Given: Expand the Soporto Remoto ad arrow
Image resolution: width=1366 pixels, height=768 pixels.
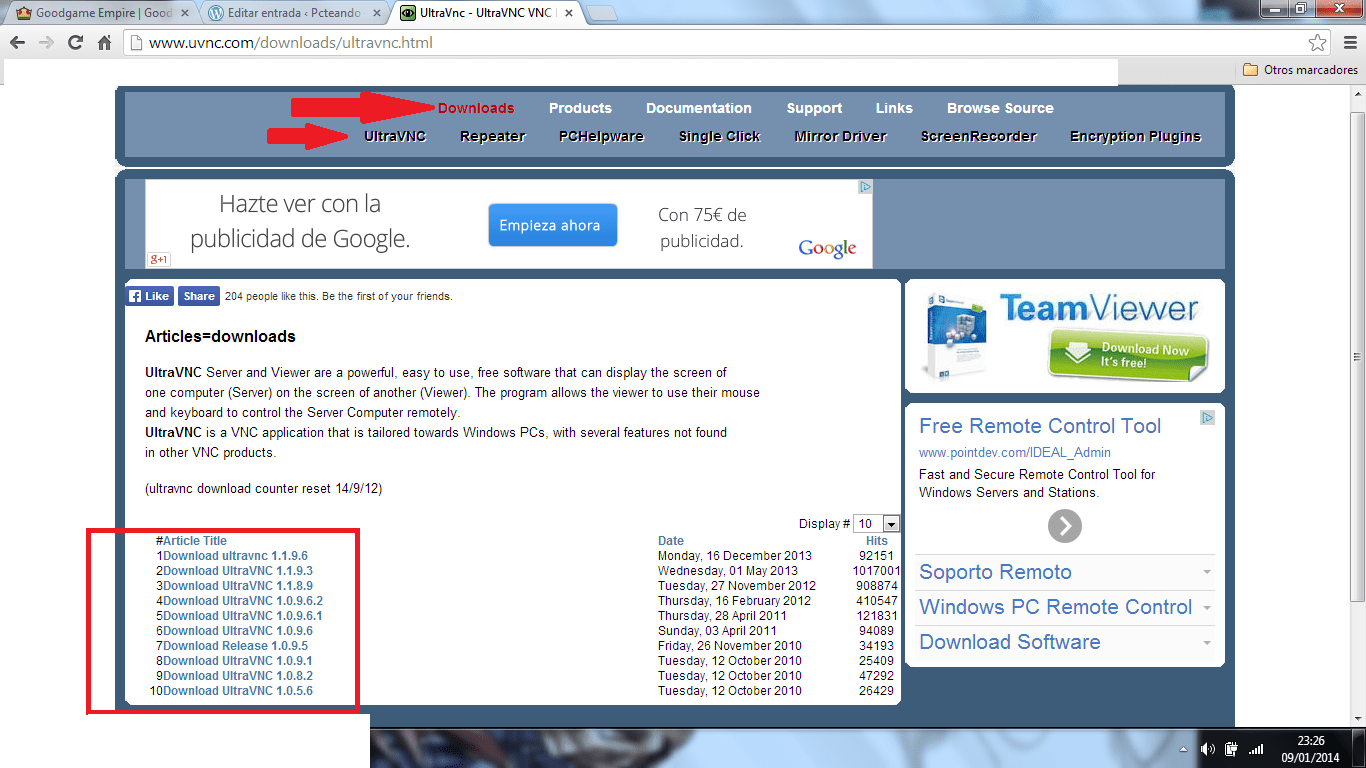Looking at the screenshot, I should coord(1207,573).
